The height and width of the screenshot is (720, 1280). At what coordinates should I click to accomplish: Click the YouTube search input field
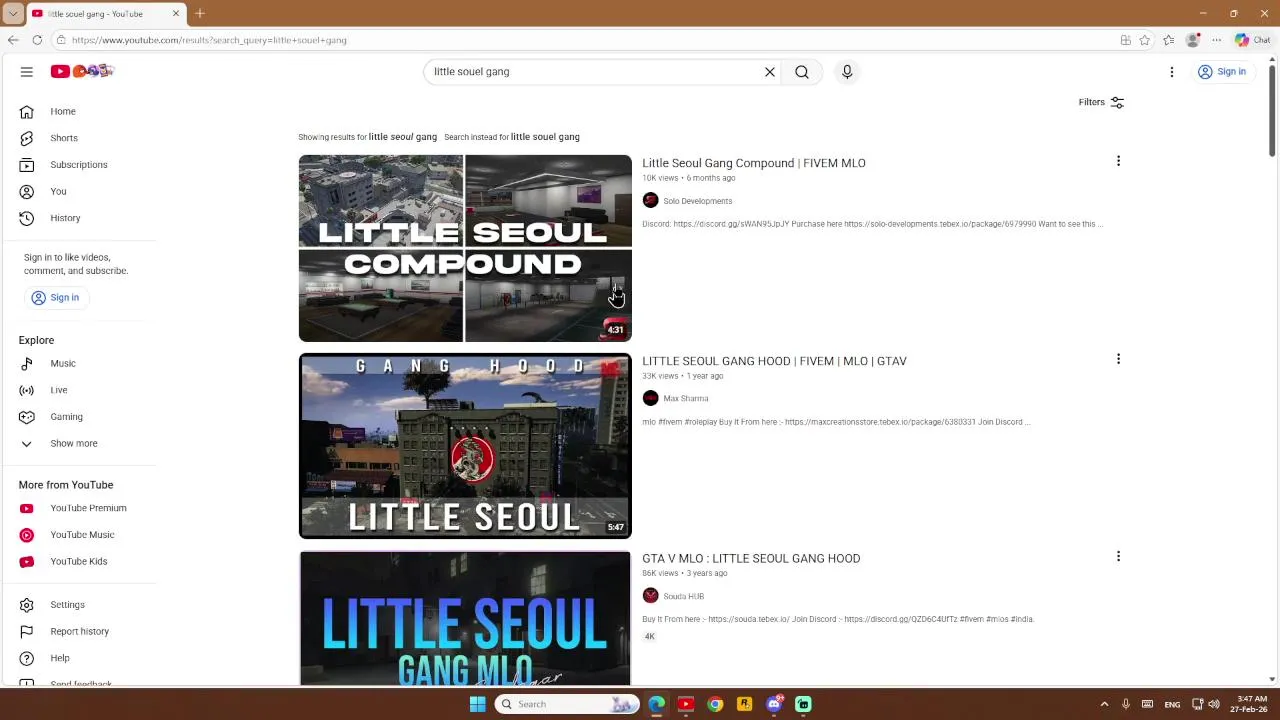tap(592, 72)
